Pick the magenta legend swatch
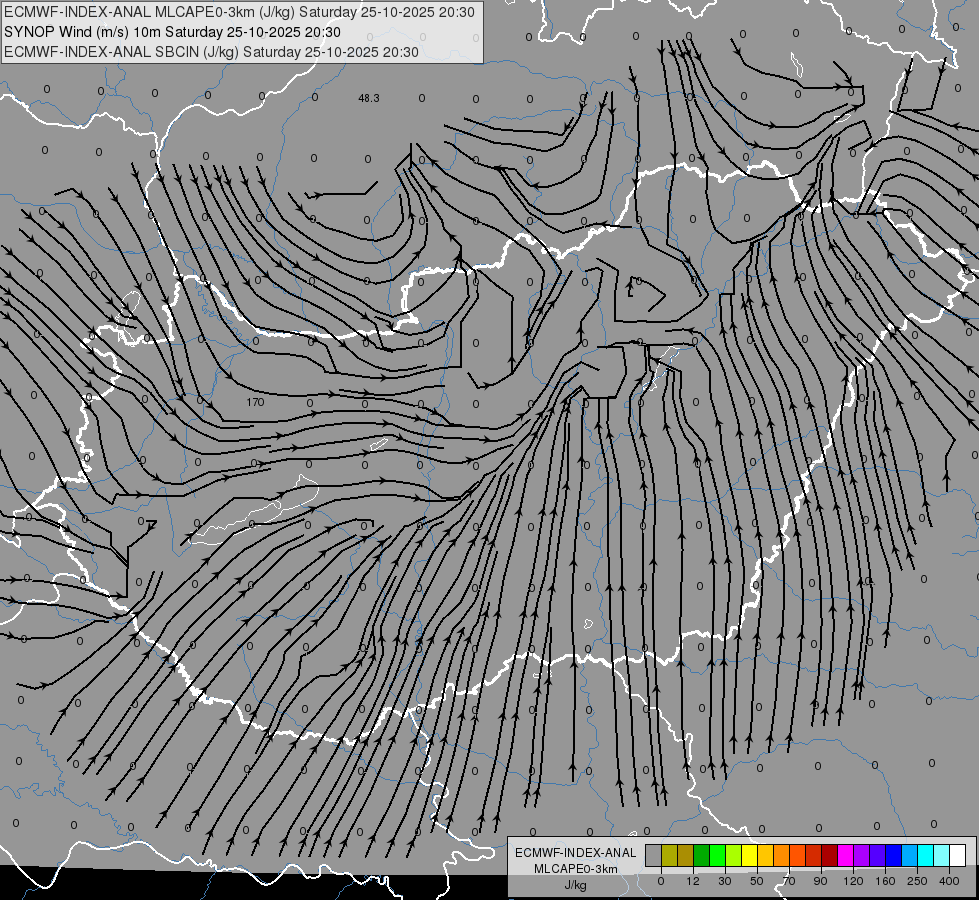979x900 pixels. coord(845,856)
